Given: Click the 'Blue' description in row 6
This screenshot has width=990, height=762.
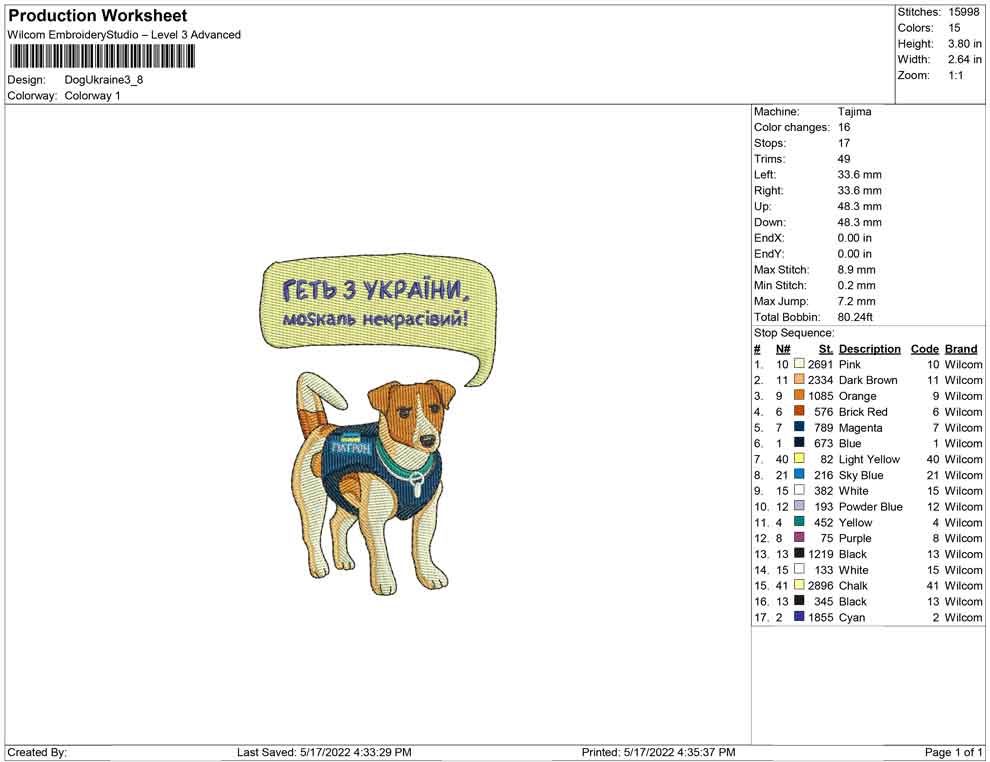Looking at the screenshot, I should click(x=850, y=443).
